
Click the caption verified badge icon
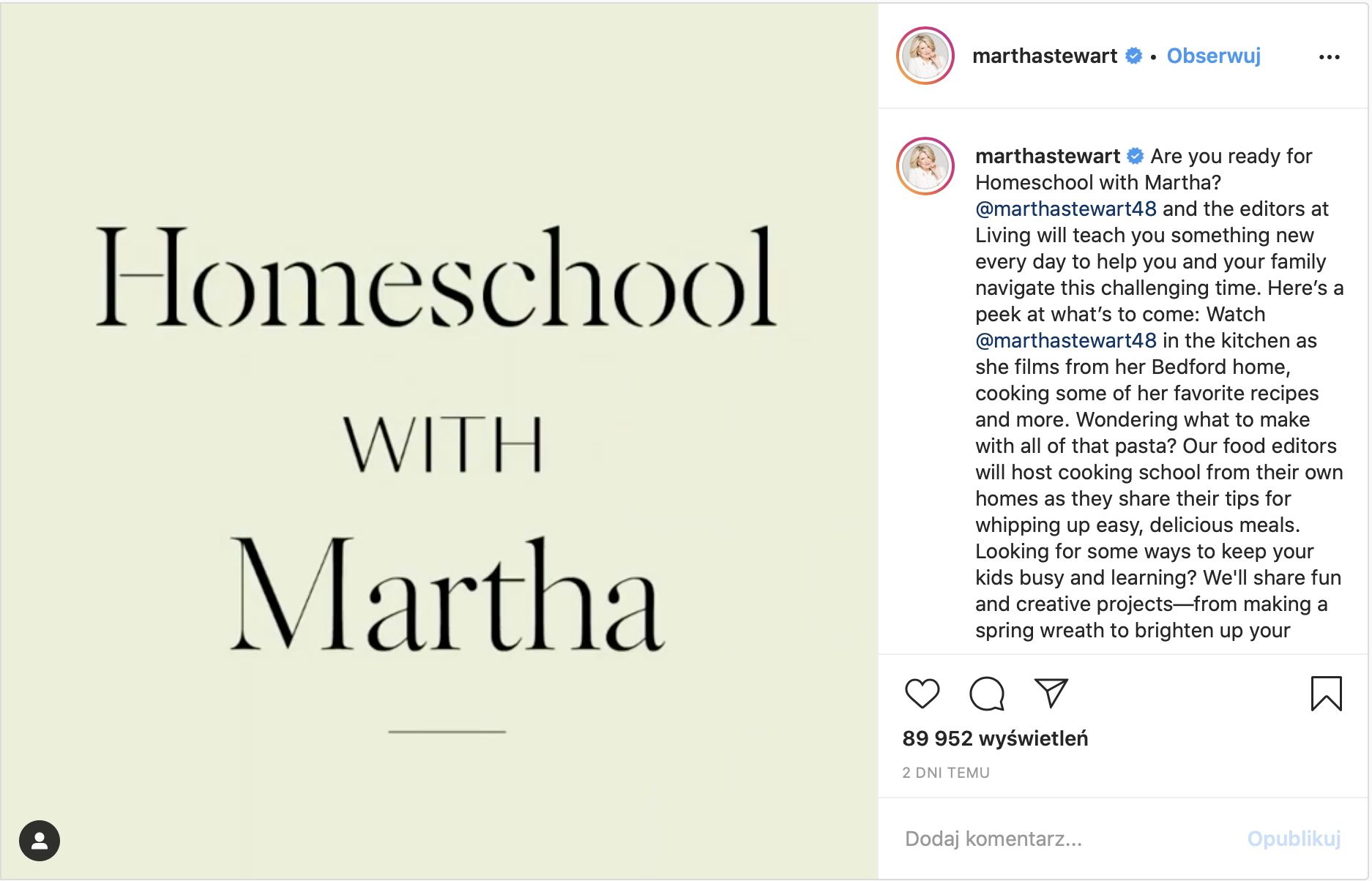(x=1136, y=156)
